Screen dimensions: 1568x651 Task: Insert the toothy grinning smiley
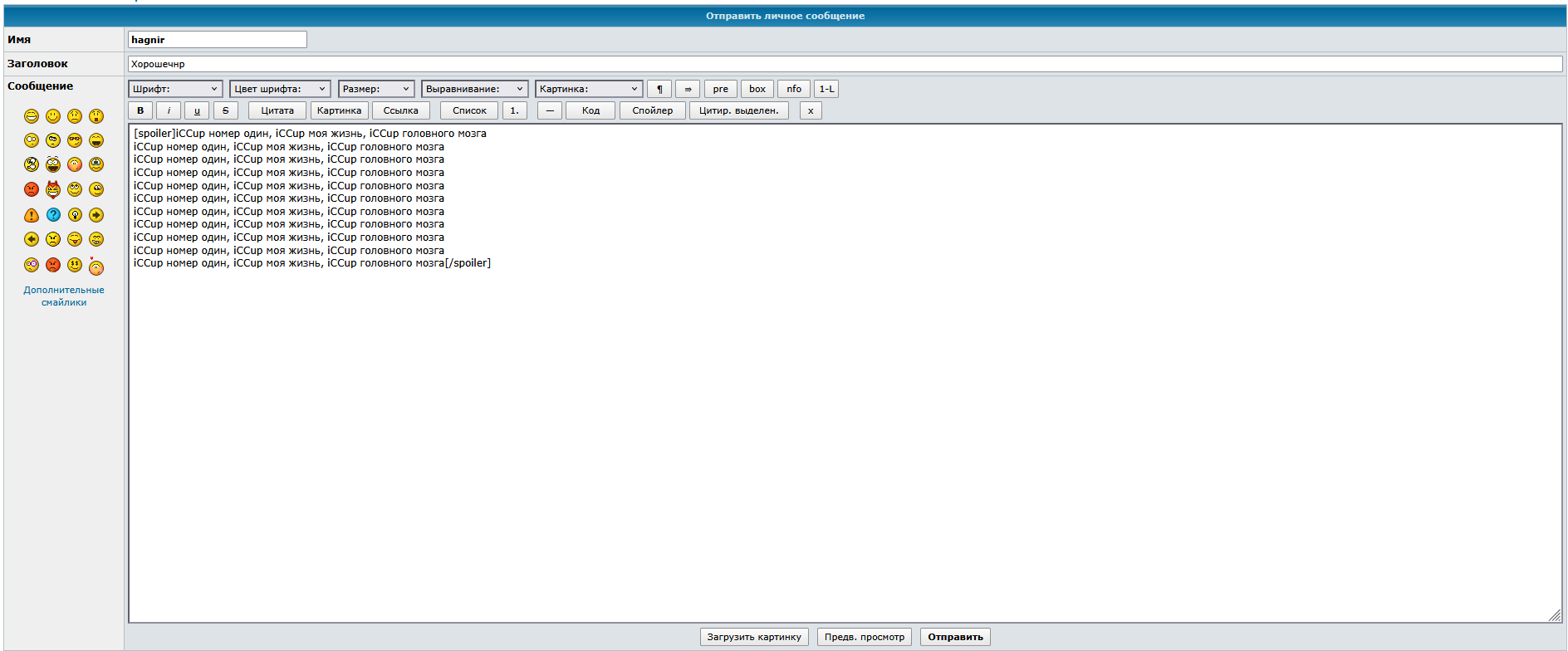click(x=96, y=239)
